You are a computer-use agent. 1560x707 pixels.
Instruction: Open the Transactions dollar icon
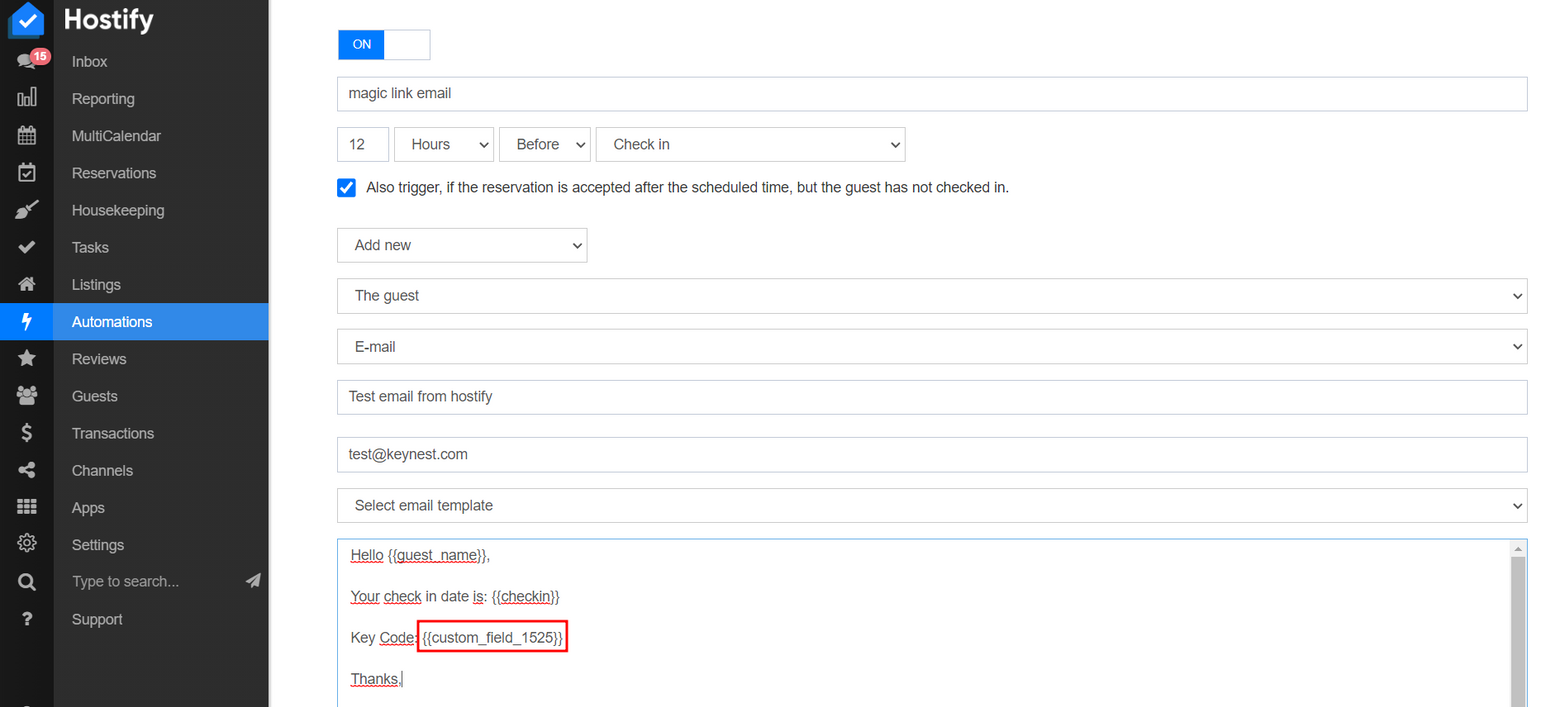point(27,432)
